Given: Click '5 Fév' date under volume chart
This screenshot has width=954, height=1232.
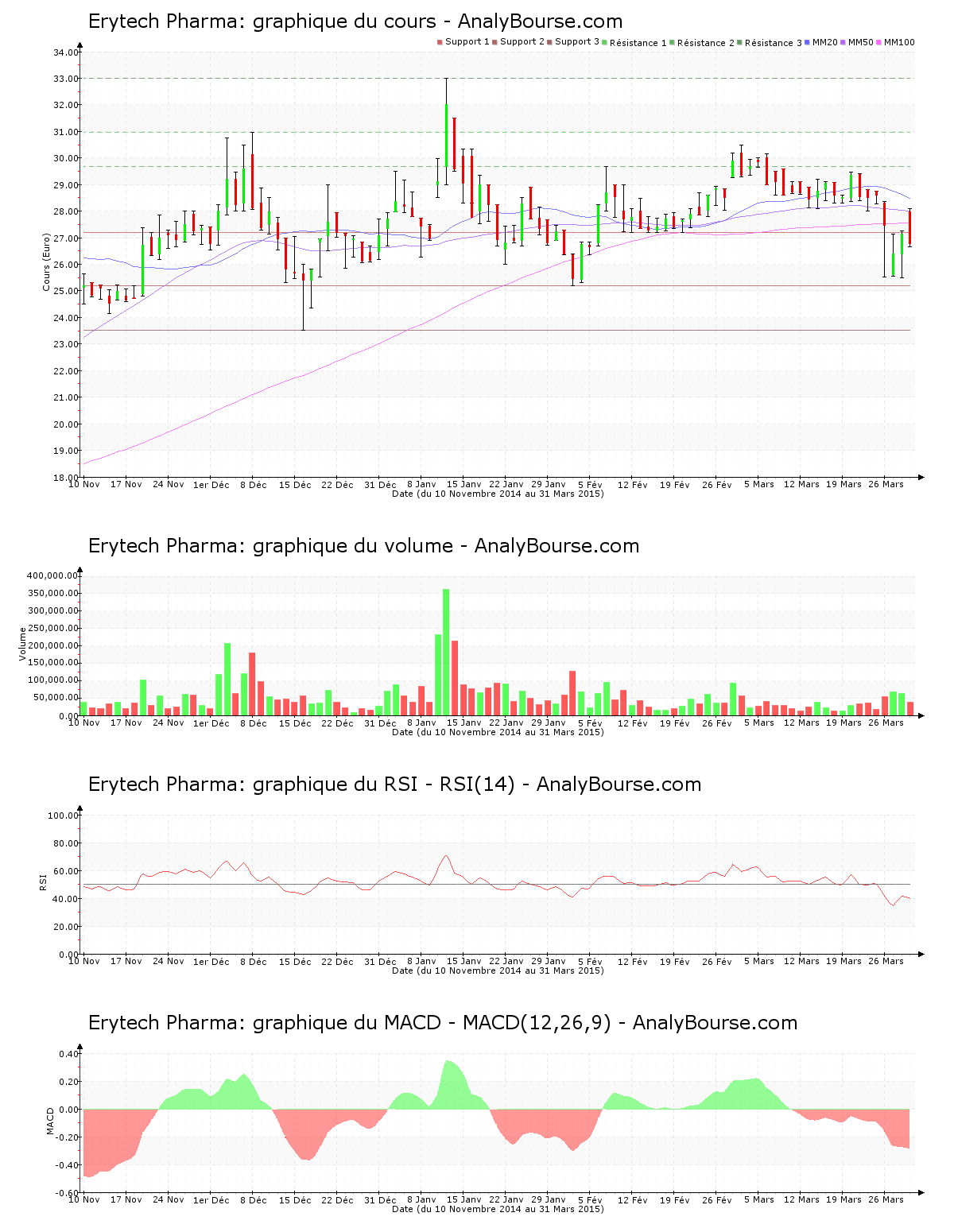Looking at the screenshot, I should point(590,723).
